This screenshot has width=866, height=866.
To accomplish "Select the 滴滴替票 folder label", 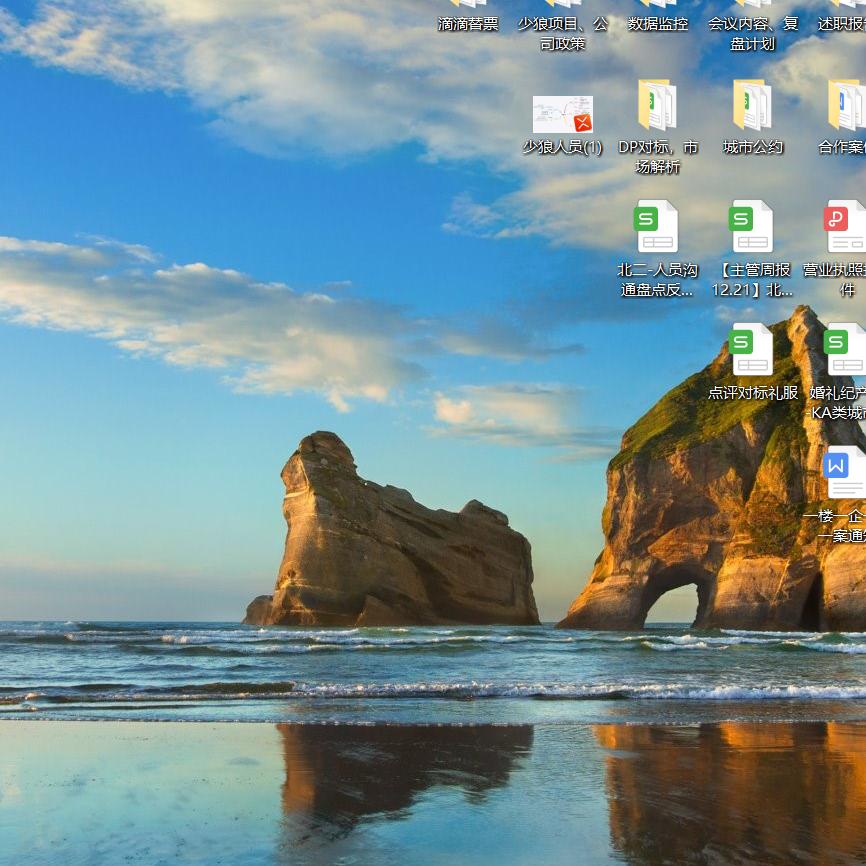I will (x=468, y=24).
